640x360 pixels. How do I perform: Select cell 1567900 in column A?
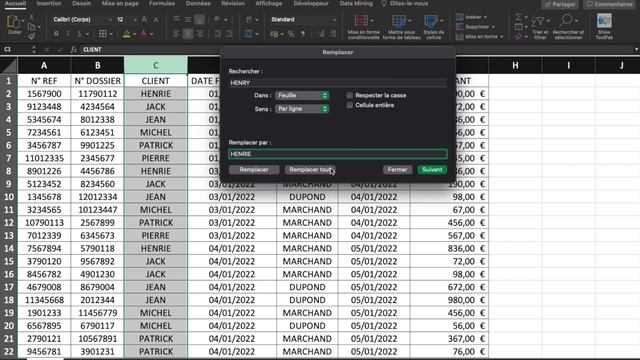pyautogui.click(x=44, y=94)
